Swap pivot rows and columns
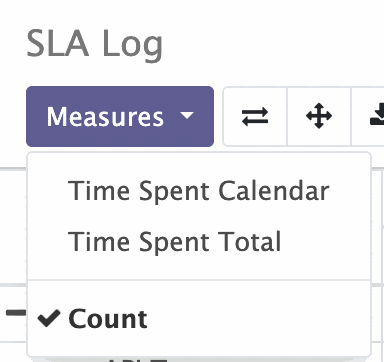This screenshot has width=384, height=362. (x=255, y=116)
